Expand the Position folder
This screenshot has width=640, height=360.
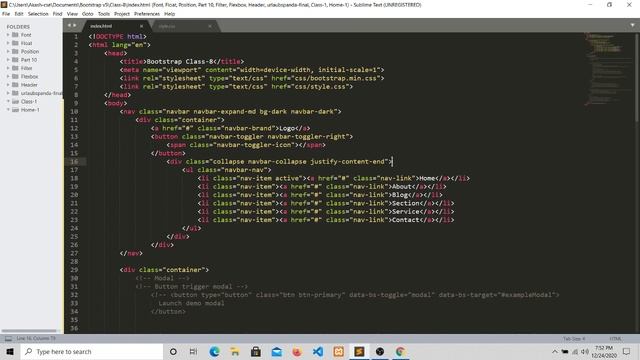(x=8, y=51)
